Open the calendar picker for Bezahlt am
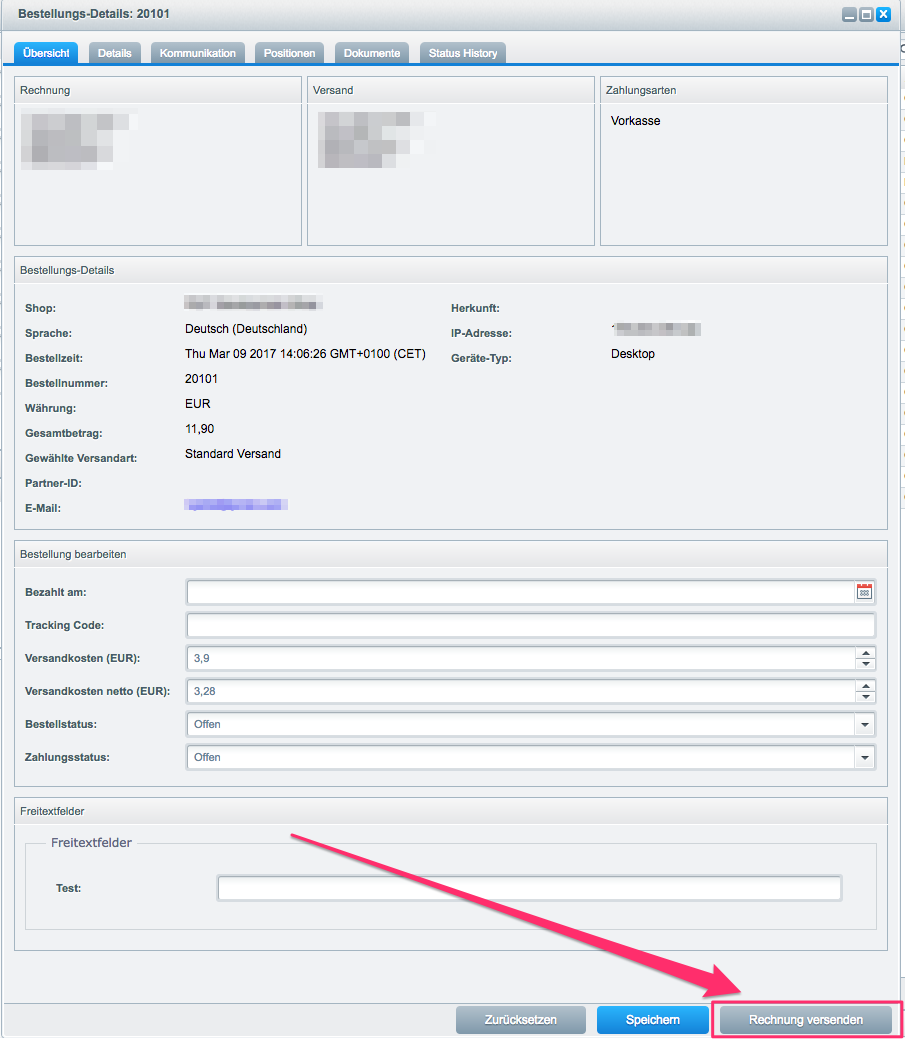905x1039 pixels. click(x=864, y=592)
